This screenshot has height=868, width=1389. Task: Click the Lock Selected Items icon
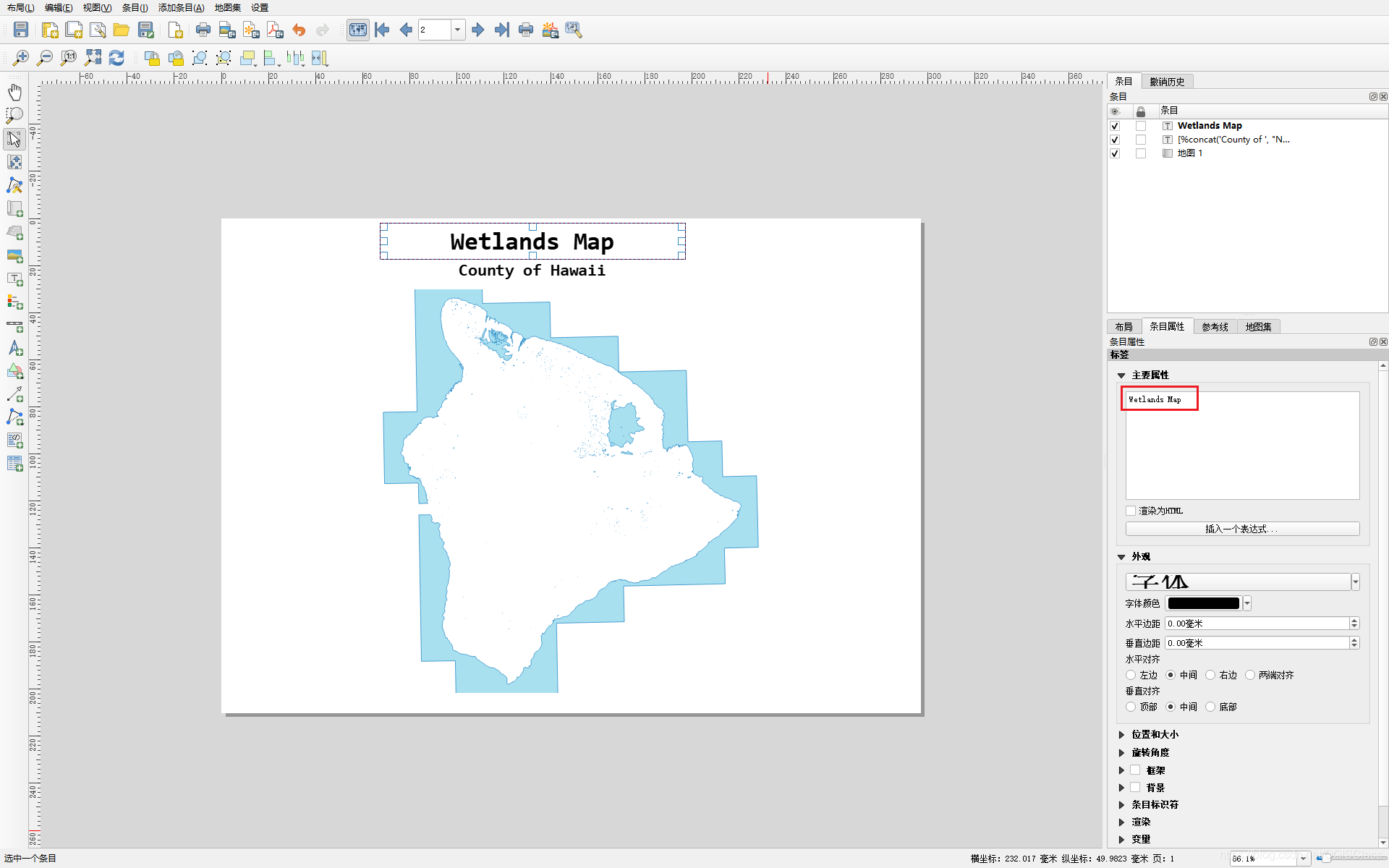[152, 58]
